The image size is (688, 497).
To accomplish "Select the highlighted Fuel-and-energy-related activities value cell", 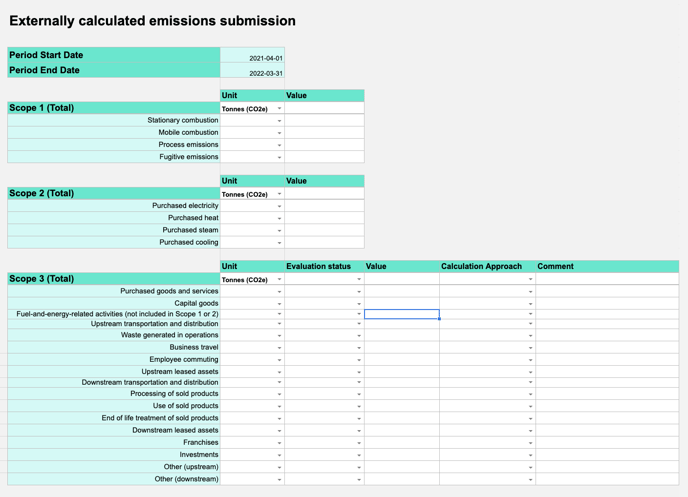I will click(x=402, y=314).
